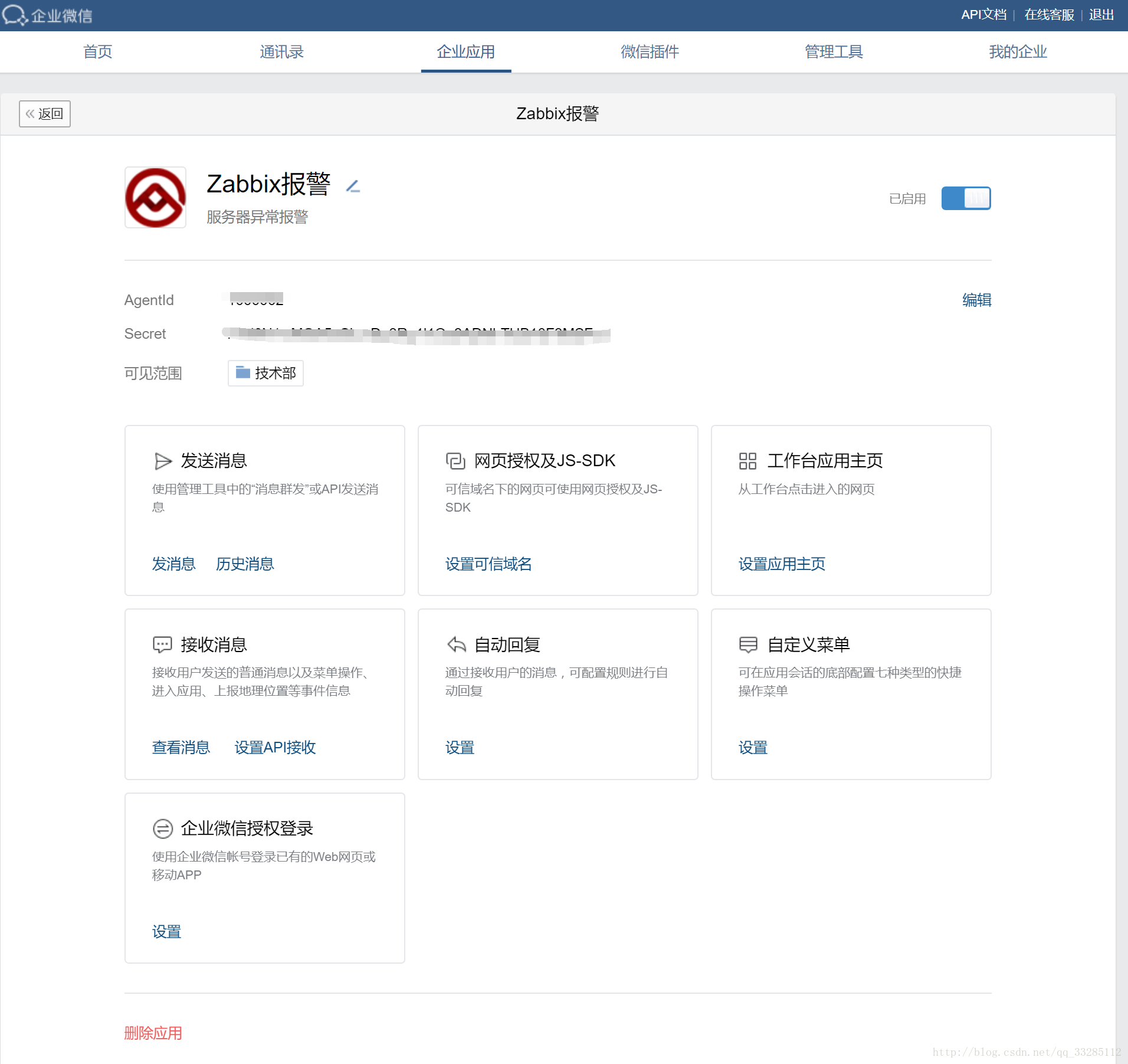Viewport: 1128px width, 1064px height.
Task: Click the 企业微信授权登录 card title
Action: point(247,829)
